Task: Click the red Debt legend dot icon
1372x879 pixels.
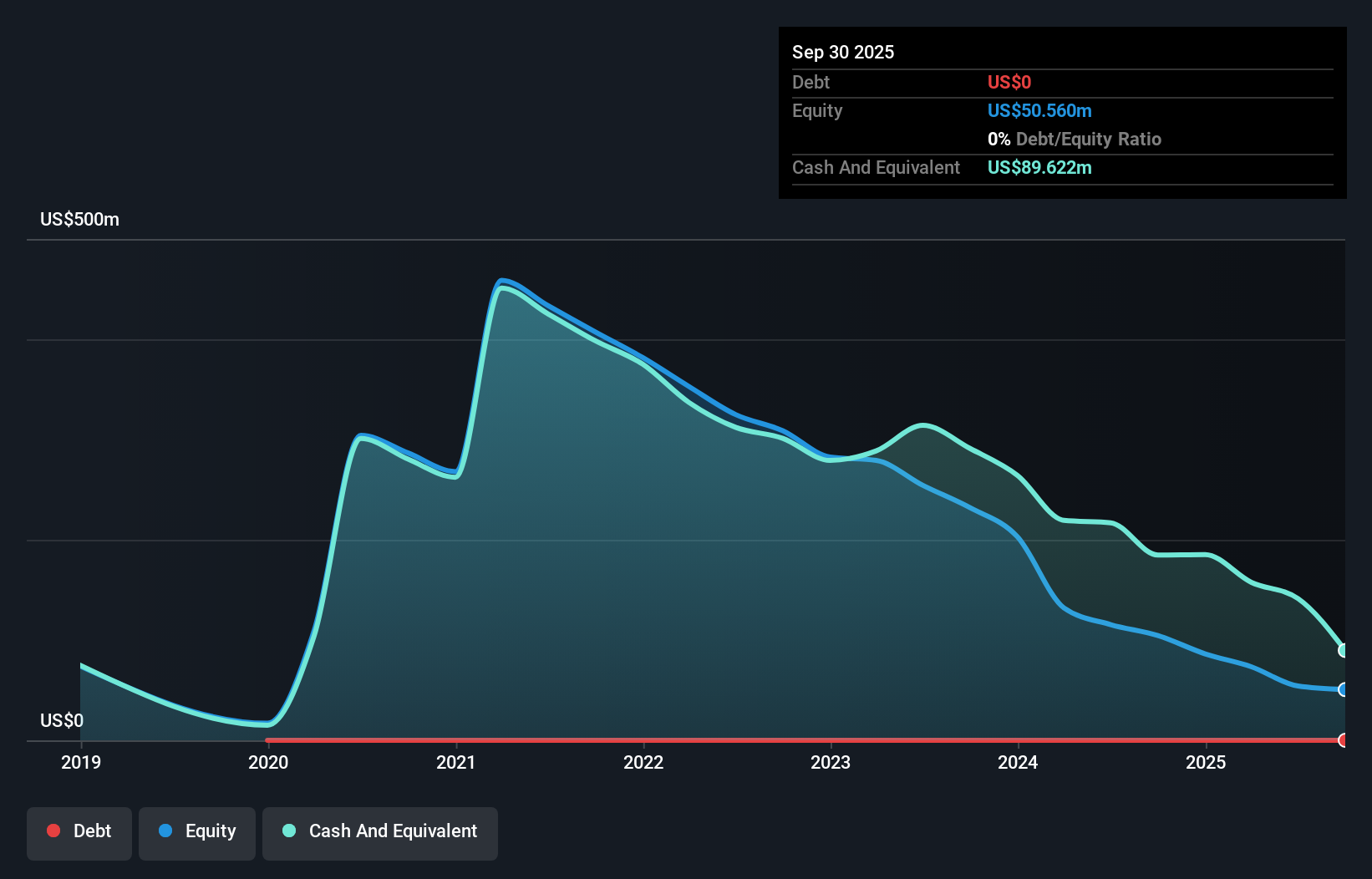Action: tap(53, 831)
